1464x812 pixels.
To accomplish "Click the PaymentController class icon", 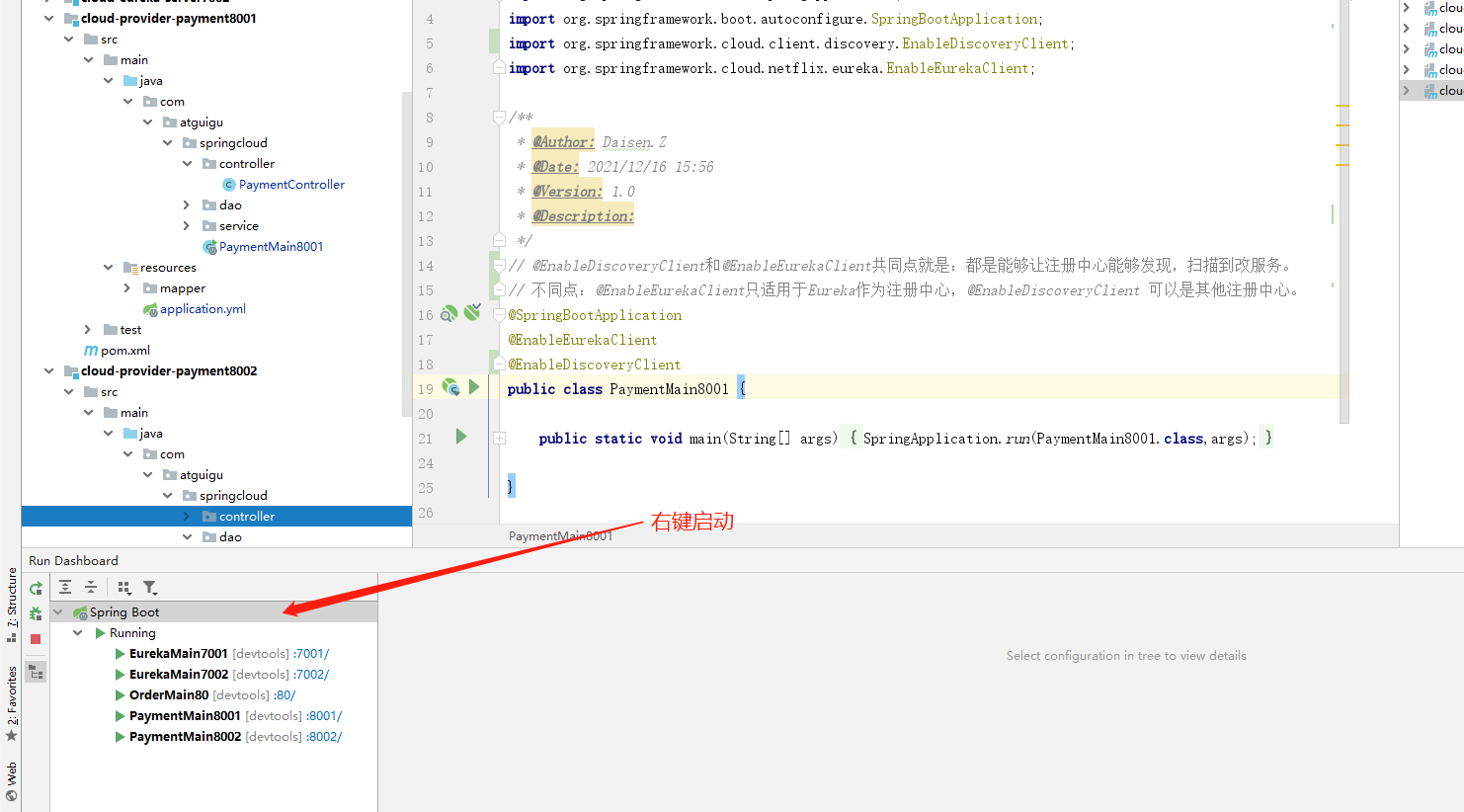I will coord(229,185).
